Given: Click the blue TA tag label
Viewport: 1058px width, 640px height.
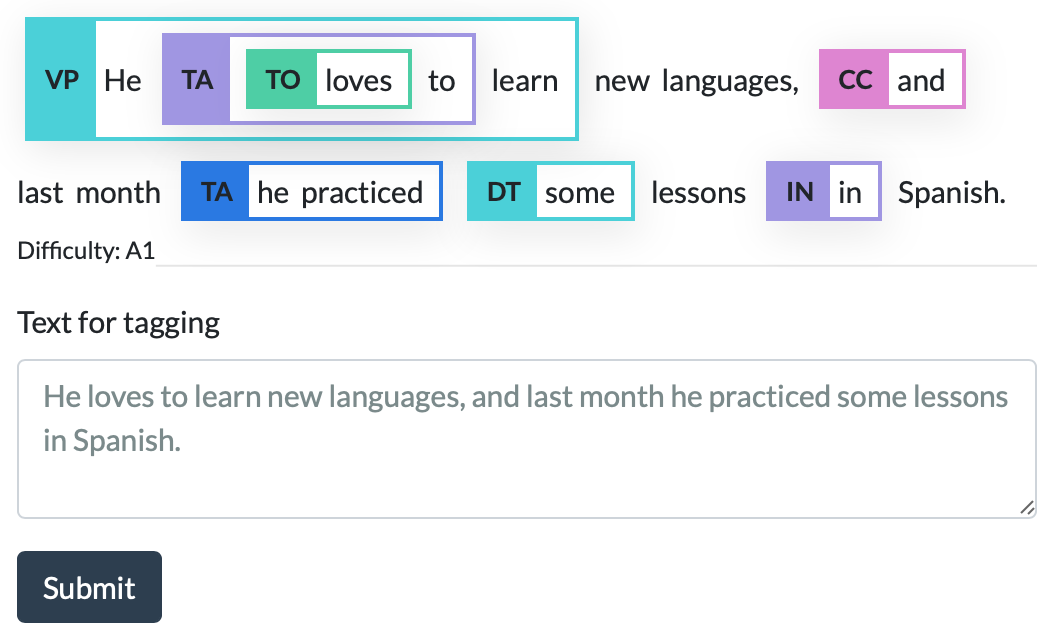Looking at the screenshot, I should 217,191.
